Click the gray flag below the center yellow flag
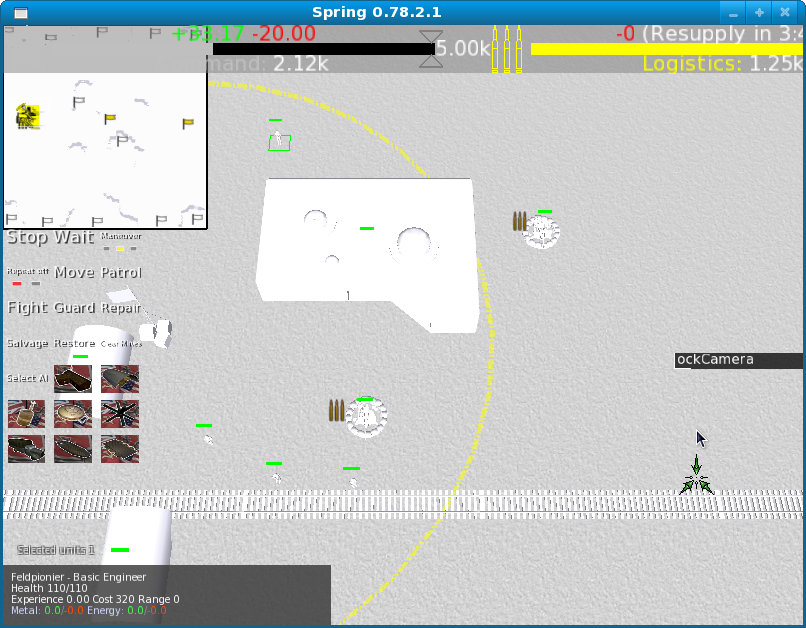The height and width of the screenshot is (628, 806). pos(122,140)
